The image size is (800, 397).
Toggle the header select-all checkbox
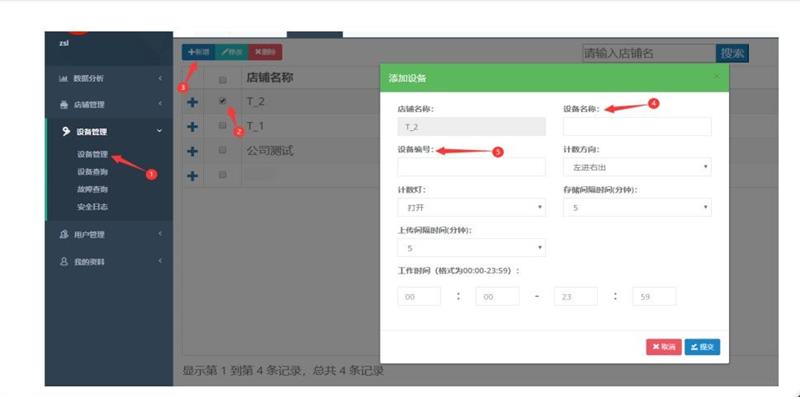(222, 80)
